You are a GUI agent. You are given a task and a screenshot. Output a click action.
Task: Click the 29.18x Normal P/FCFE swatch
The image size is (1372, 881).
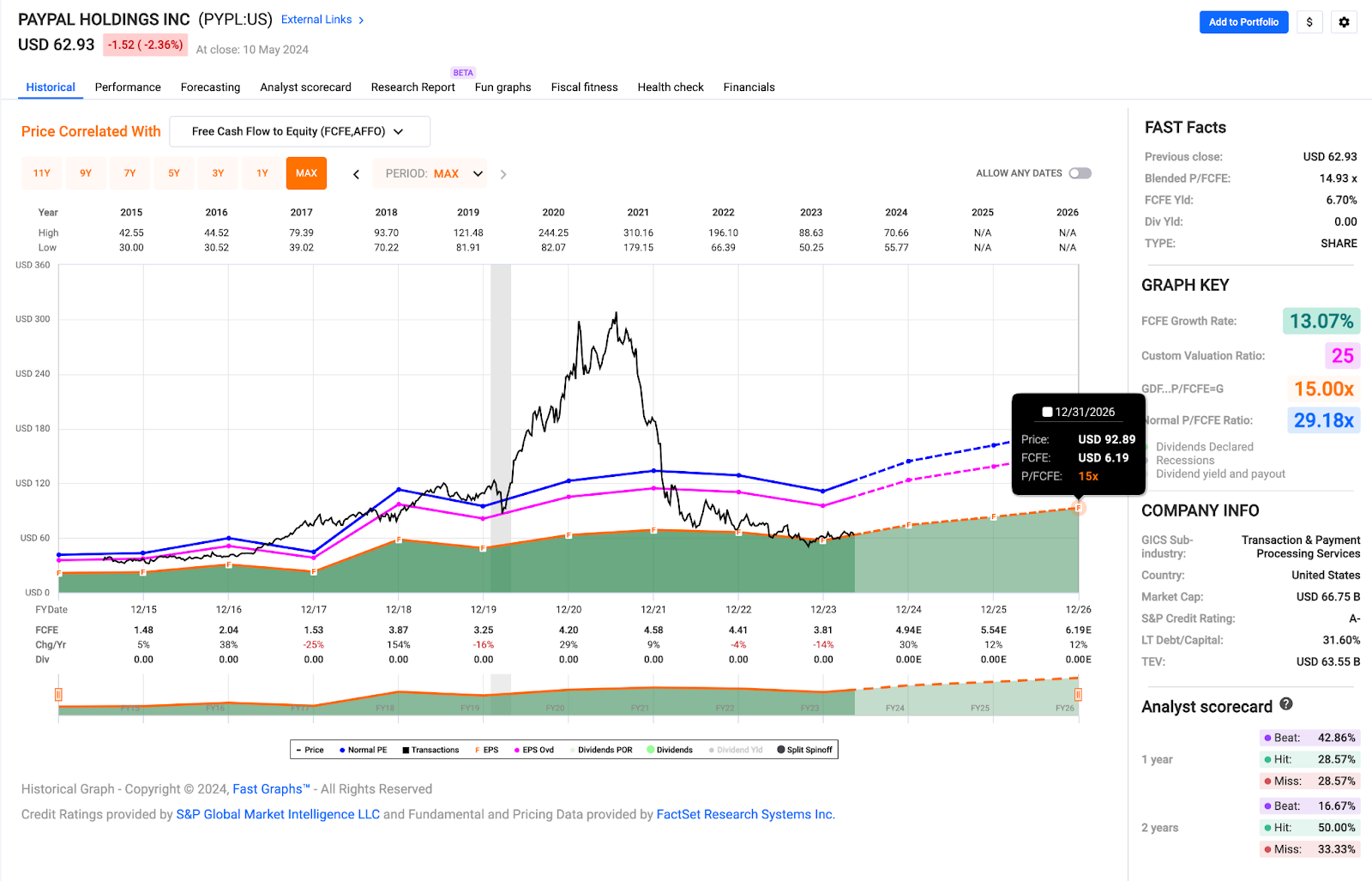[x=1324, y=420]
